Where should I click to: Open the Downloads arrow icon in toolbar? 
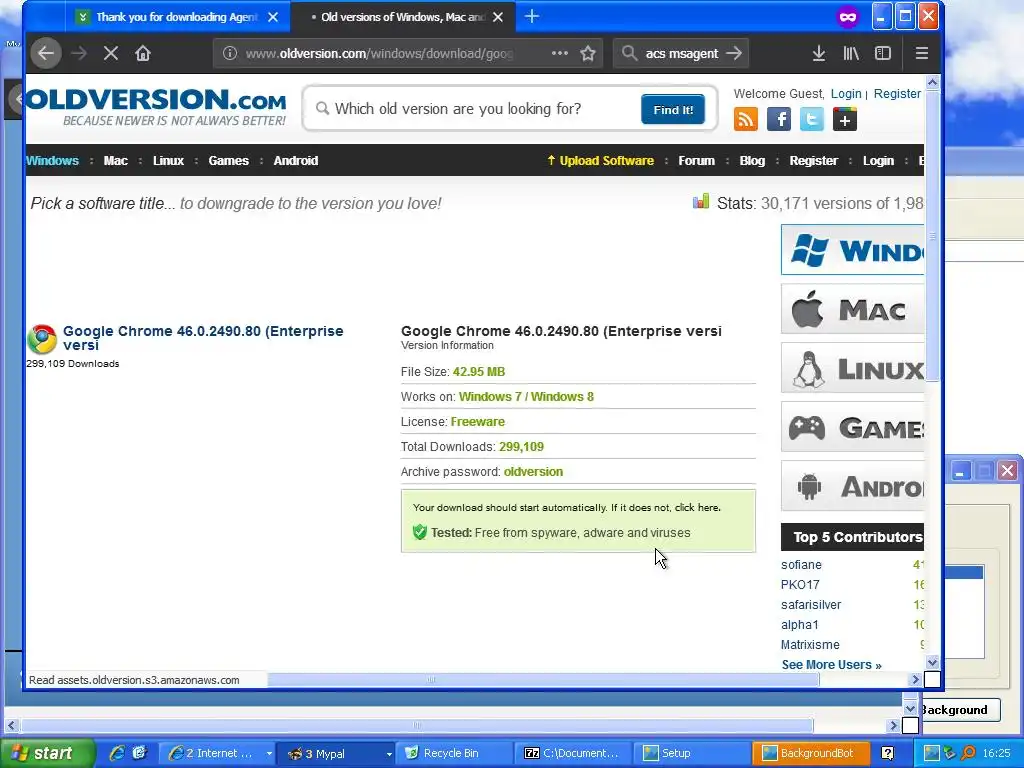click(818, 54)
